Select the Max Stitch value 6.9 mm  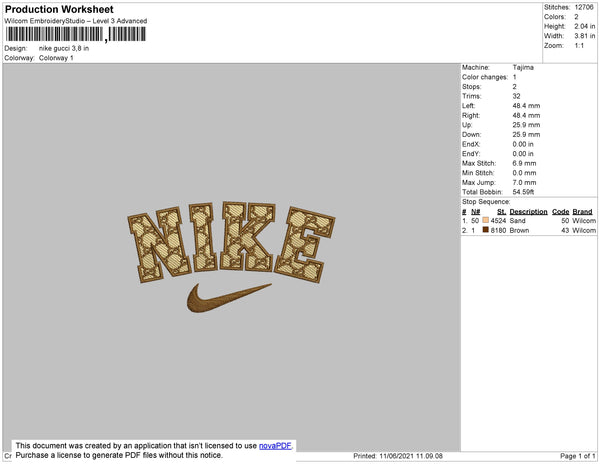click(x=524, y=163)
